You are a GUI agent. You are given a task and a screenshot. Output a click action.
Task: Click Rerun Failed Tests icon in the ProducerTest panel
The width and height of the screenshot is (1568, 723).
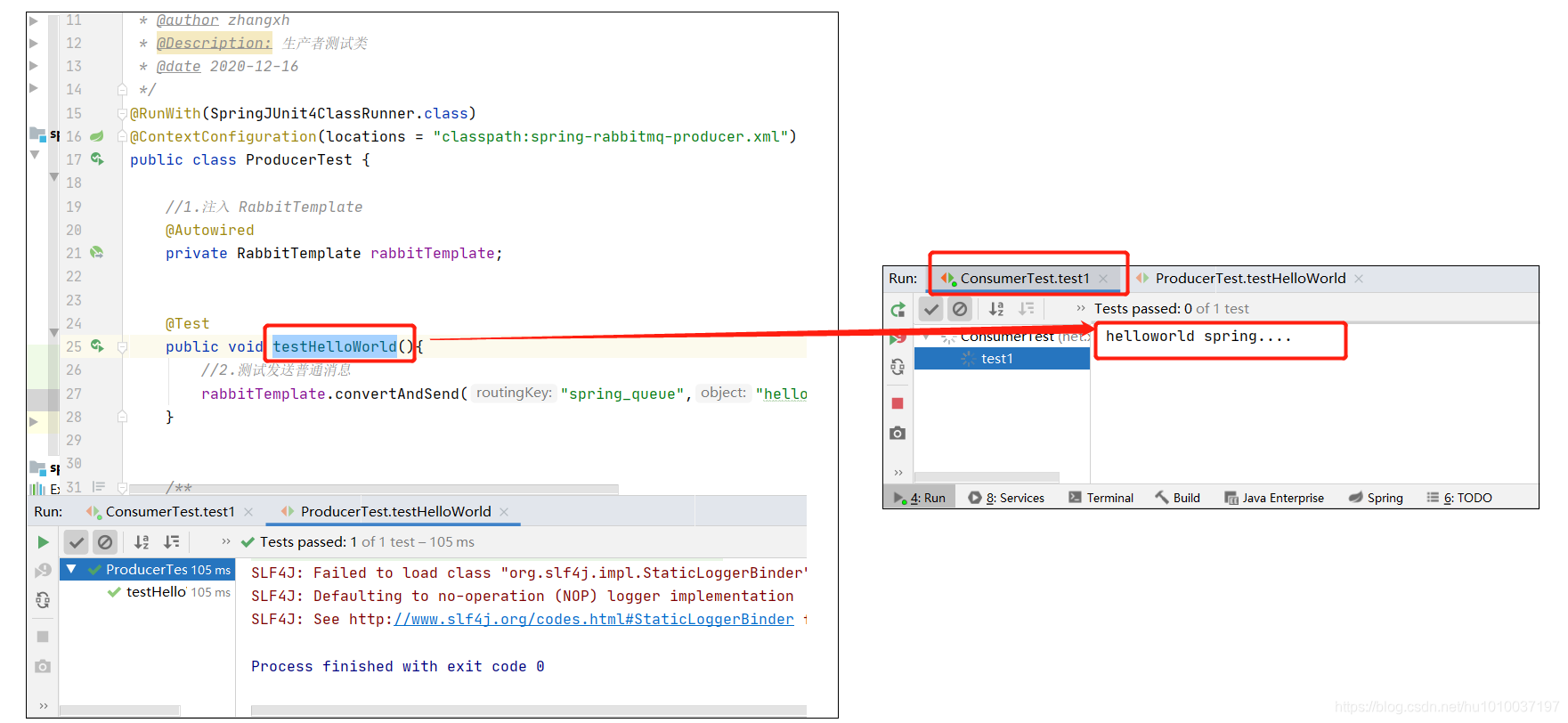pos(43,570)
